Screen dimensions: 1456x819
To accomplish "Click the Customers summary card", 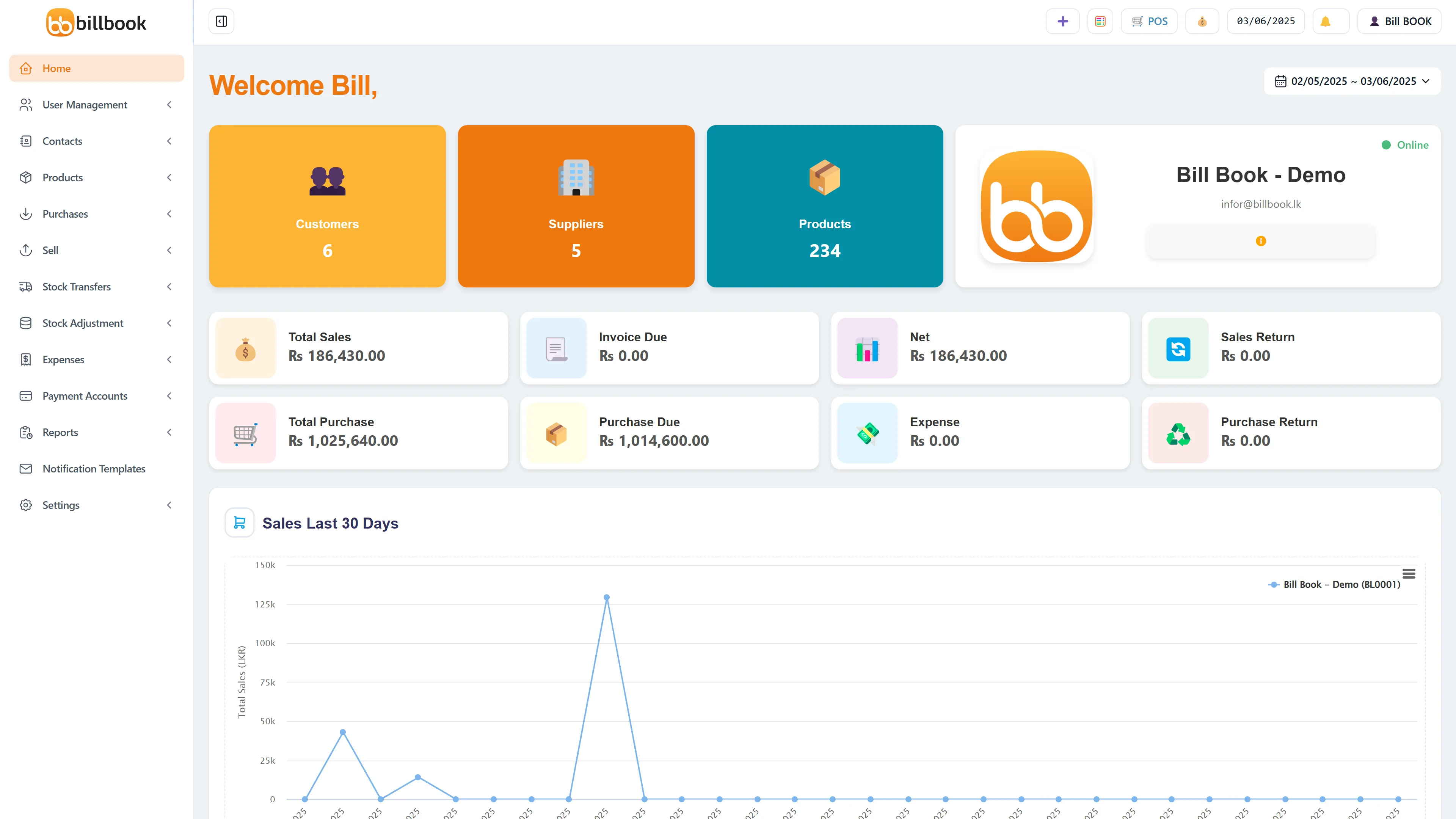I will coord(327,206).
